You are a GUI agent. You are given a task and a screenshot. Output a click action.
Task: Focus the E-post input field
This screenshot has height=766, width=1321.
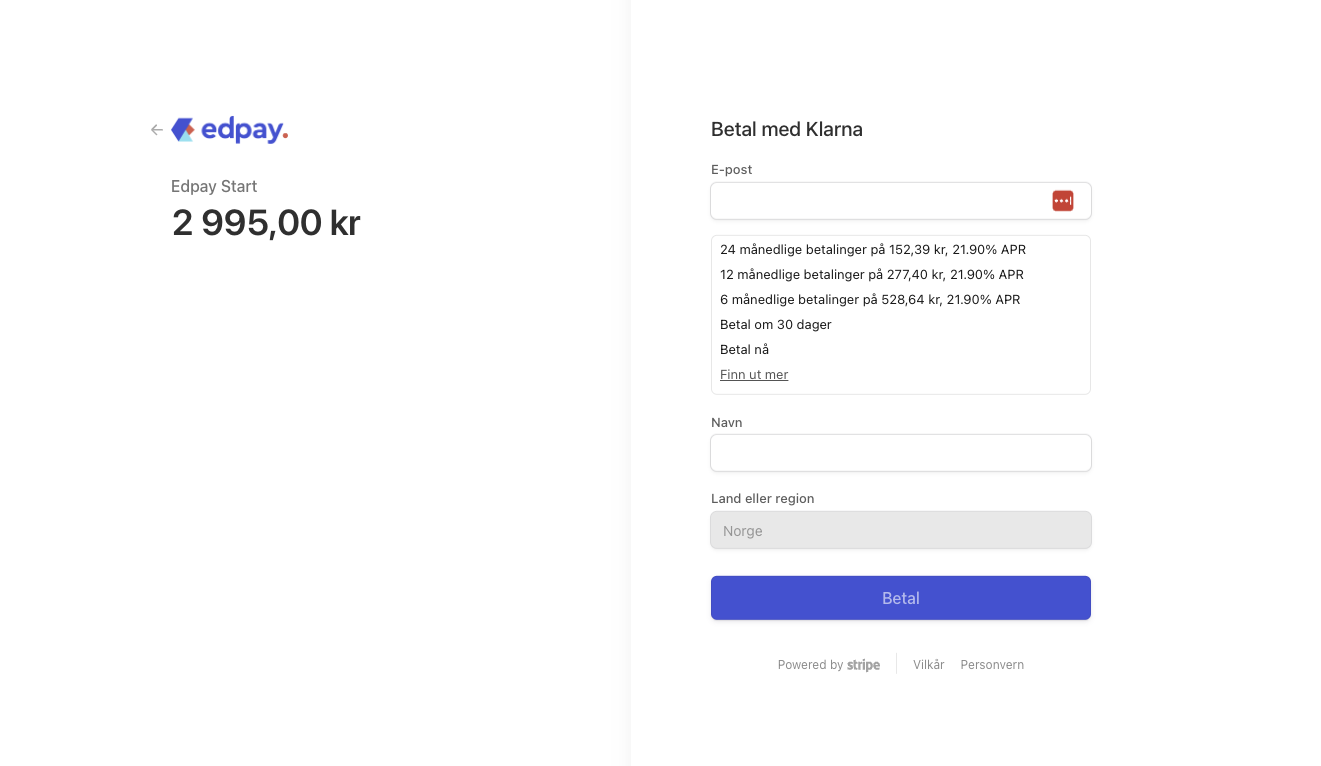[x=880, y=201]
